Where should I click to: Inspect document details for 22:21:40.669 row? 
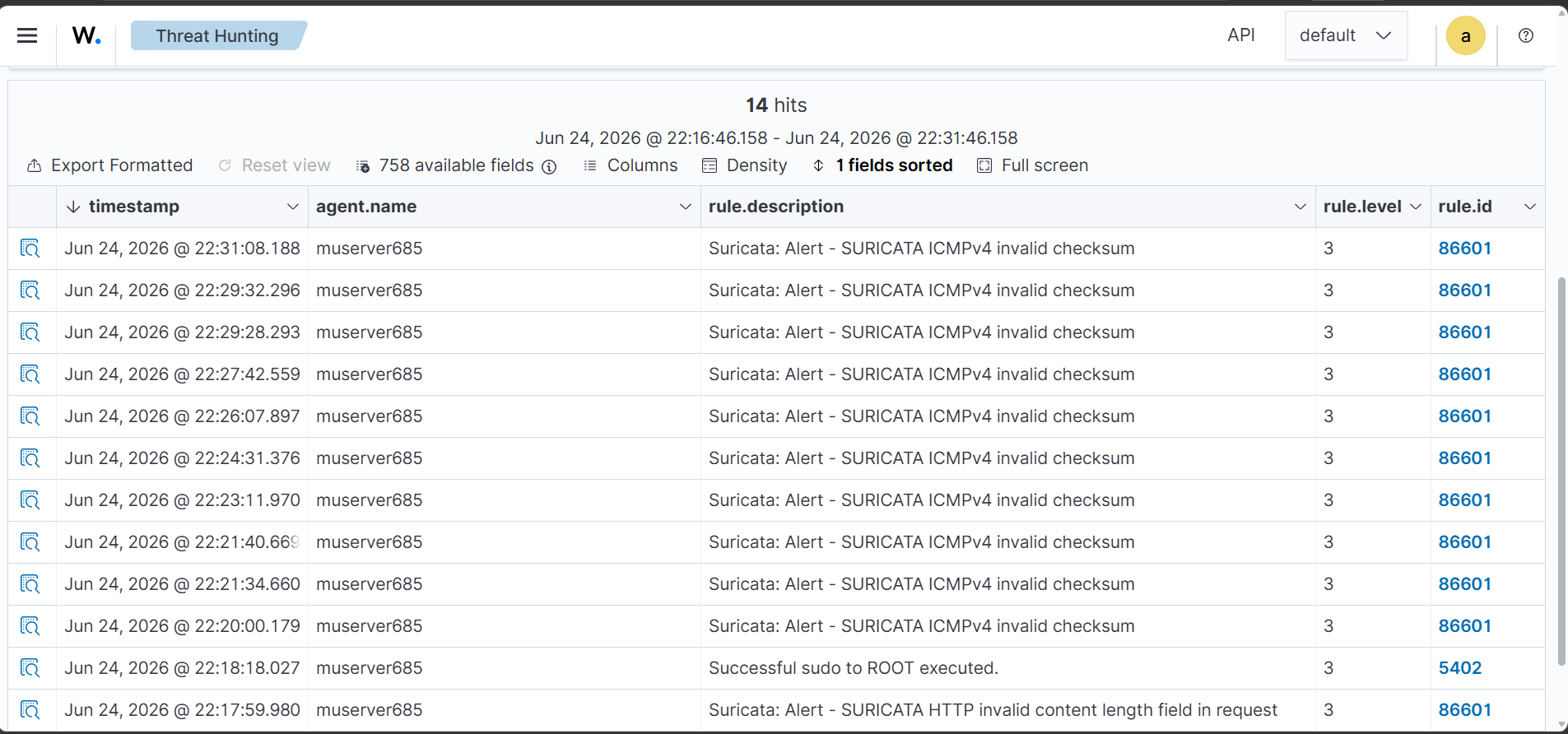point(30,542)
